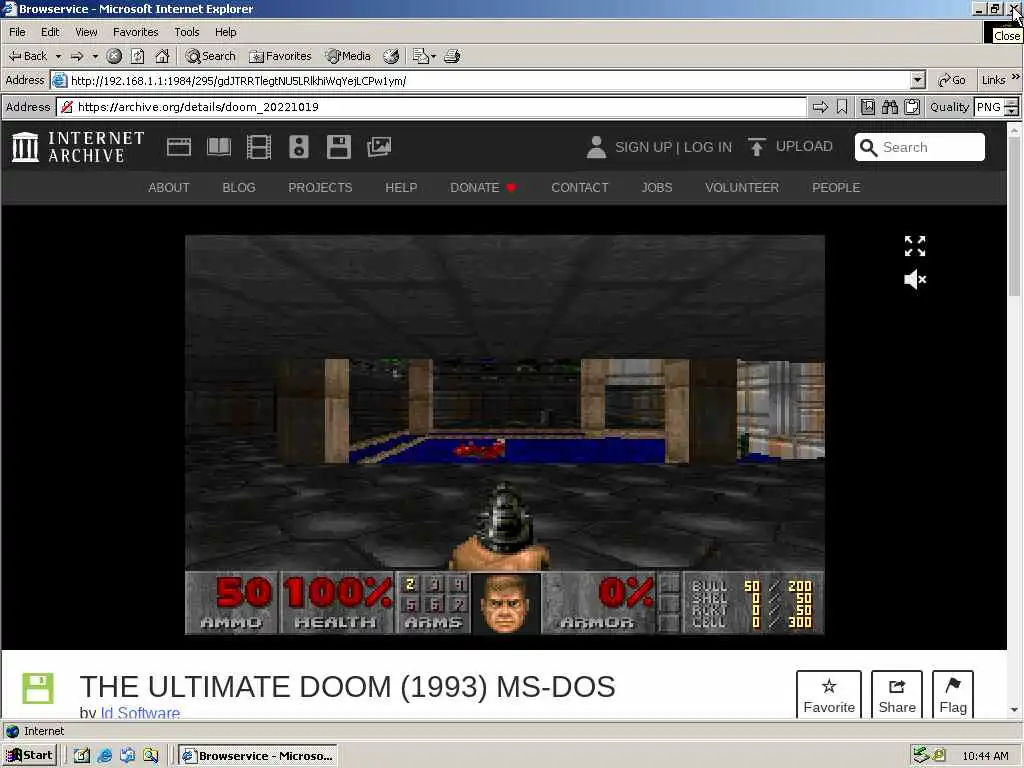Refresh the page using Refresh icon
Screen dimensions: 1024x768
click(x=138, y=56)
